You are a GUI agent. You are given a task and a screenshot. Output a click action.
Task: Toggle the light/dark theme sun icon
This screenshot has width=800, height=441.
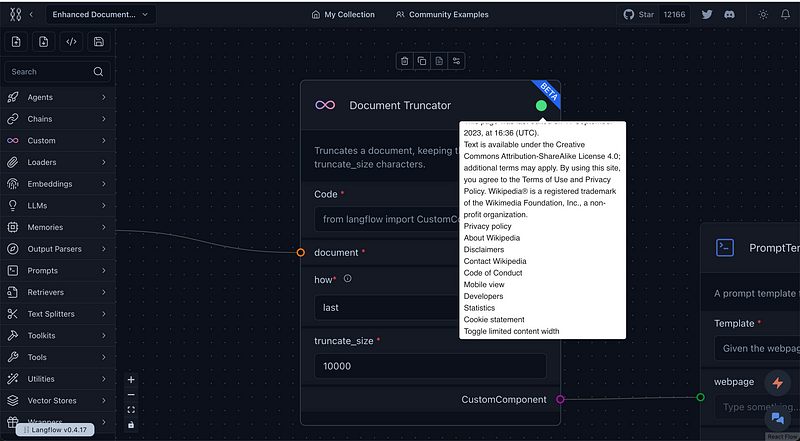pyautogui.click(x=764, y=15)
